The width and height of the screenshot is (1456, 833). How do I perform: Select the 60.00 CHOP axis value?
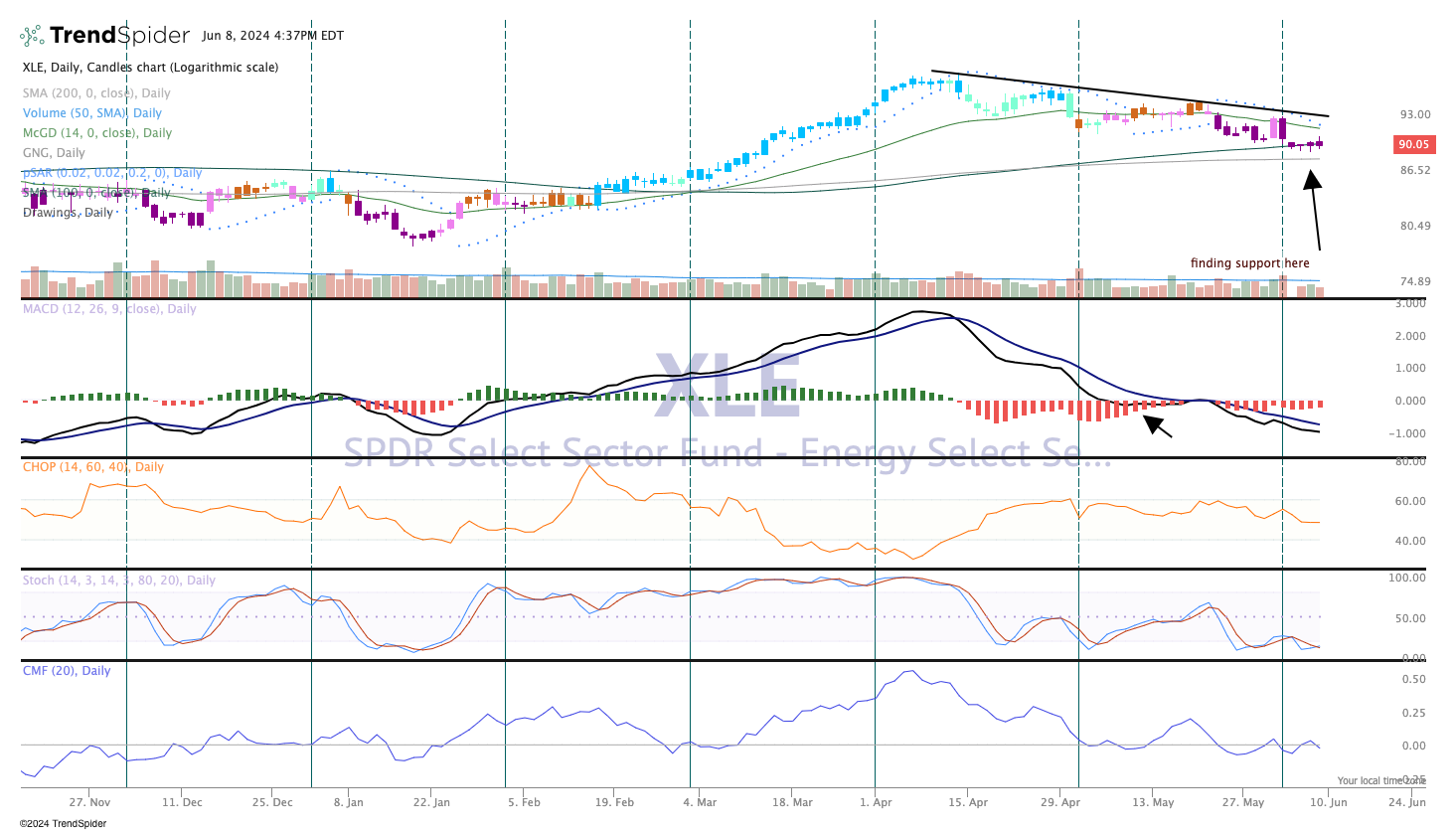[1411, 501]
